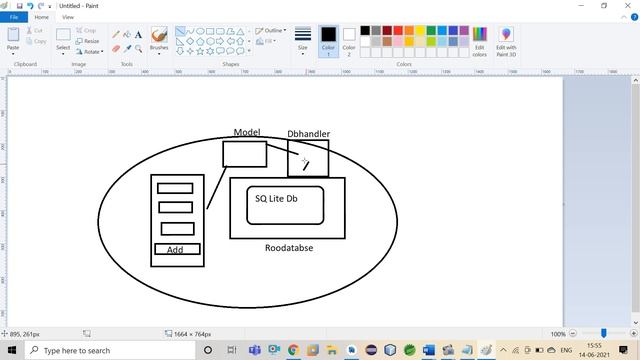
Task: Open the Rotate dropdown
Action: coord(89,52)
